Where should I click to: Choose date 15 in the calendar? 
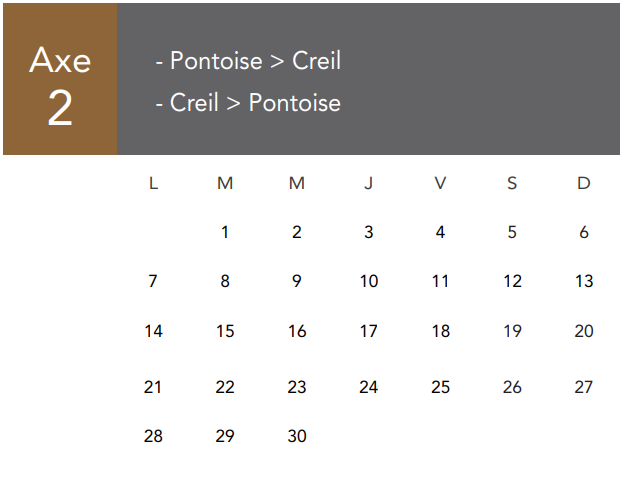click(x=225, y=331)
